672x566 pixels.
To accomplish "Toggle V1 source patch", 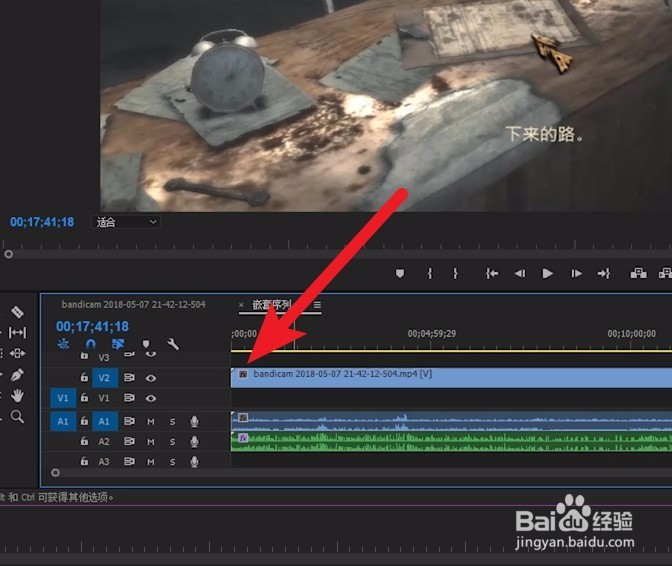I will coord(63,398).
